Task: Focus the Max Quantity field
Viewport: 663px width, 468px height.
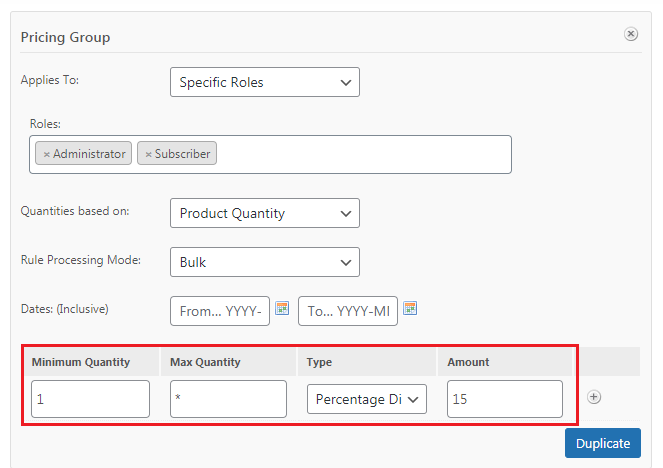Action: [x=228, y=399]
